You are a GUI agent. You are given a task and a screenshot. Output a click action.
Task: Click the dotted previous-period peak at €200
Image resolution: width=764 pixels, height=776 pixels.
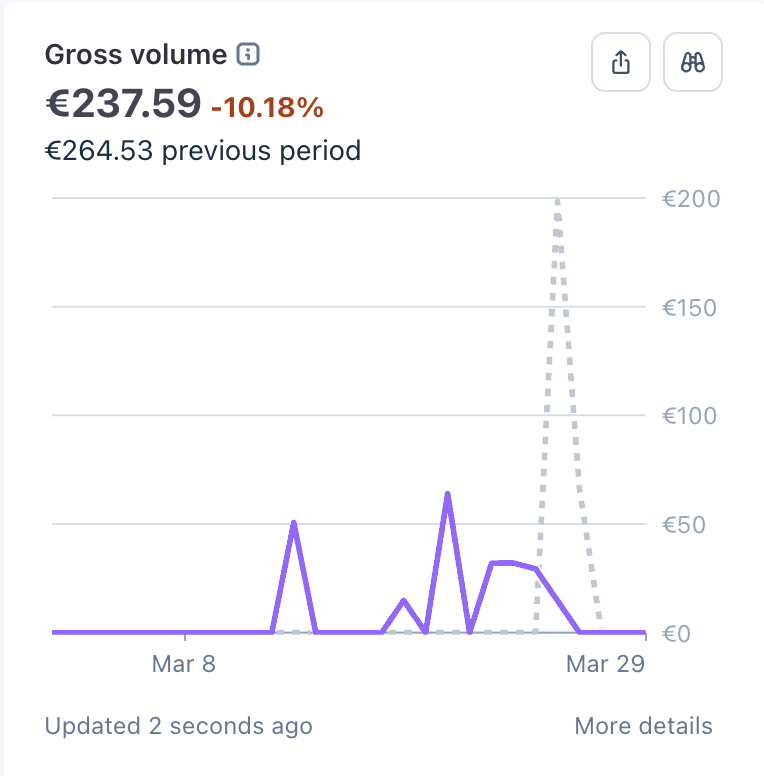pyautogui.click(x=558, y=201)
